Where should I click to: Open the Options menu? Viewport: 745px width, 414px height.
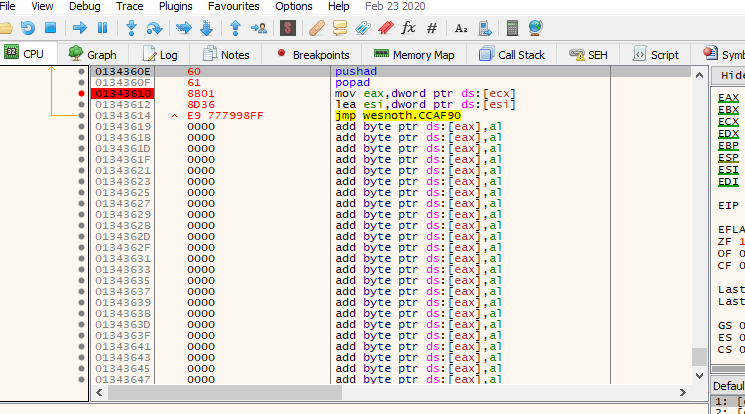coord(294,6)
